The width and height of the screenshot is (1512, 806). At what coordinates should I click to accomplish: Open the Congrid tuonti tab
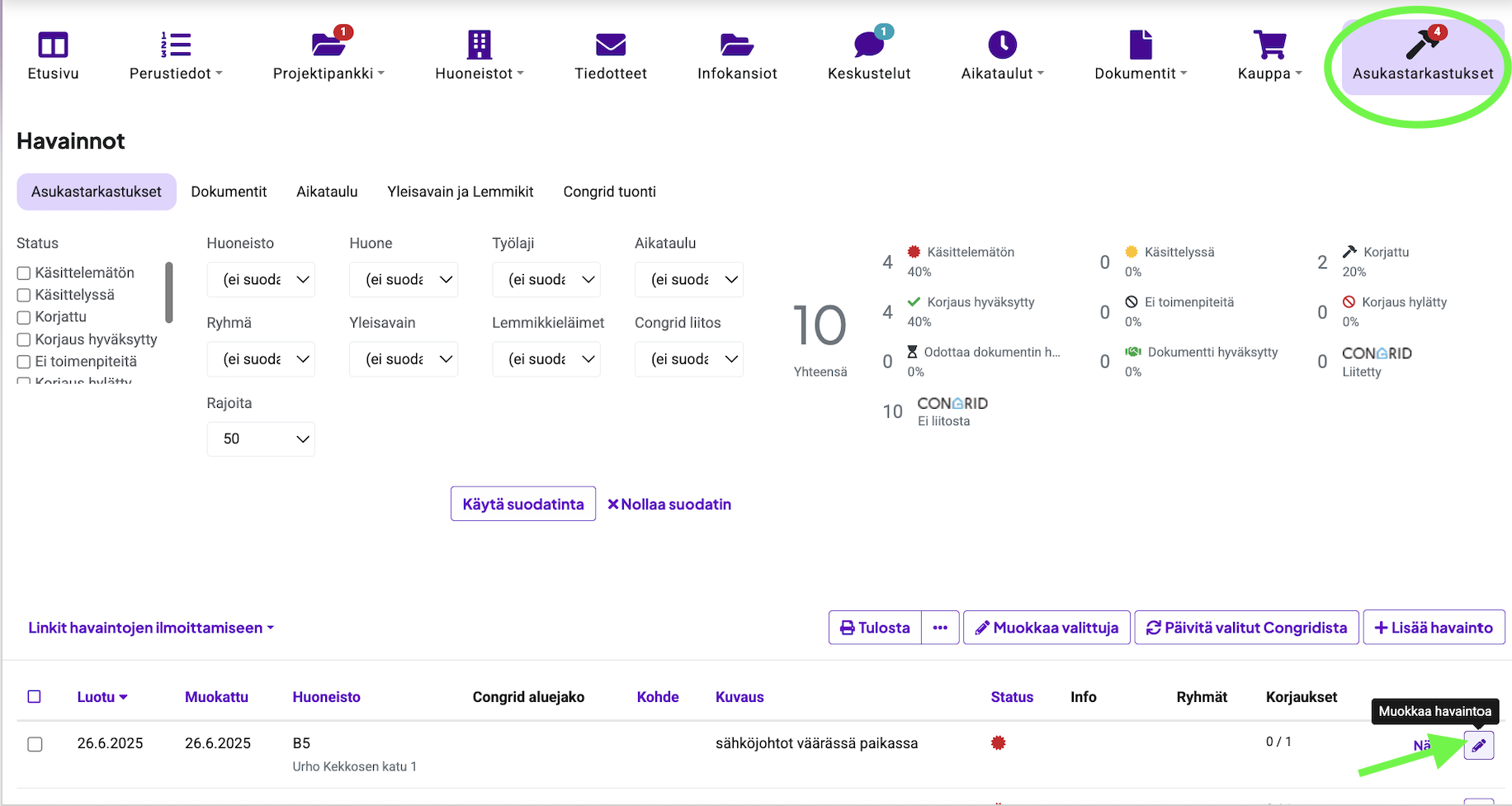[609, 192]
